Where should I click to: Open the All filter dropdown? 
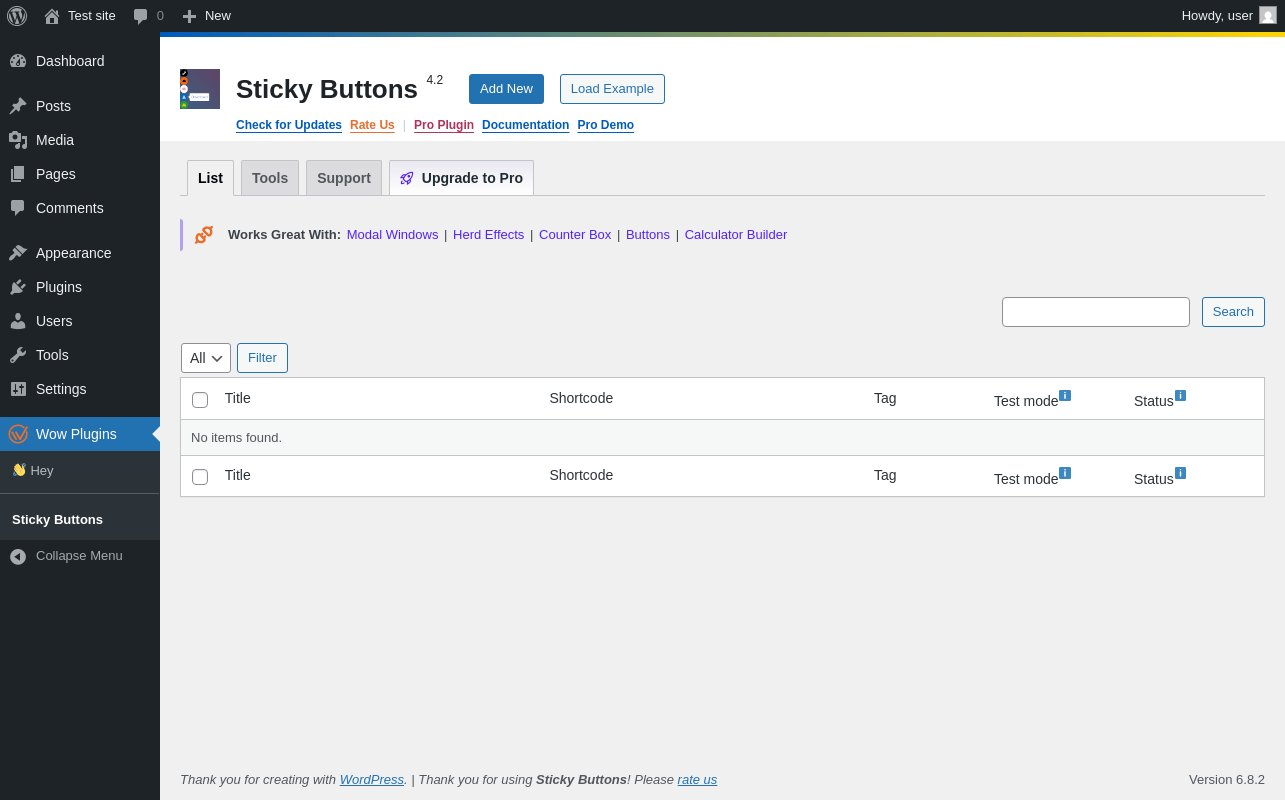(206, 358)
